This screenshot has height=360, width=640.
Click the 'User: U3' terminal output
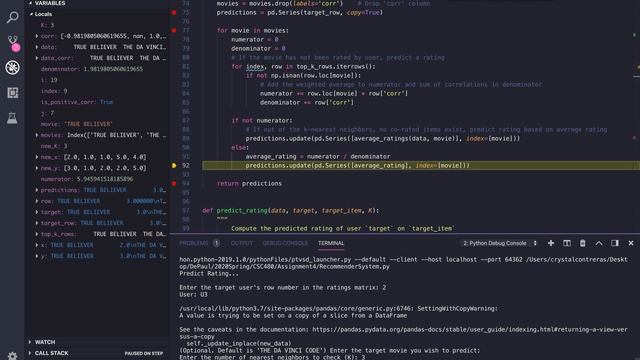[193, 295]
